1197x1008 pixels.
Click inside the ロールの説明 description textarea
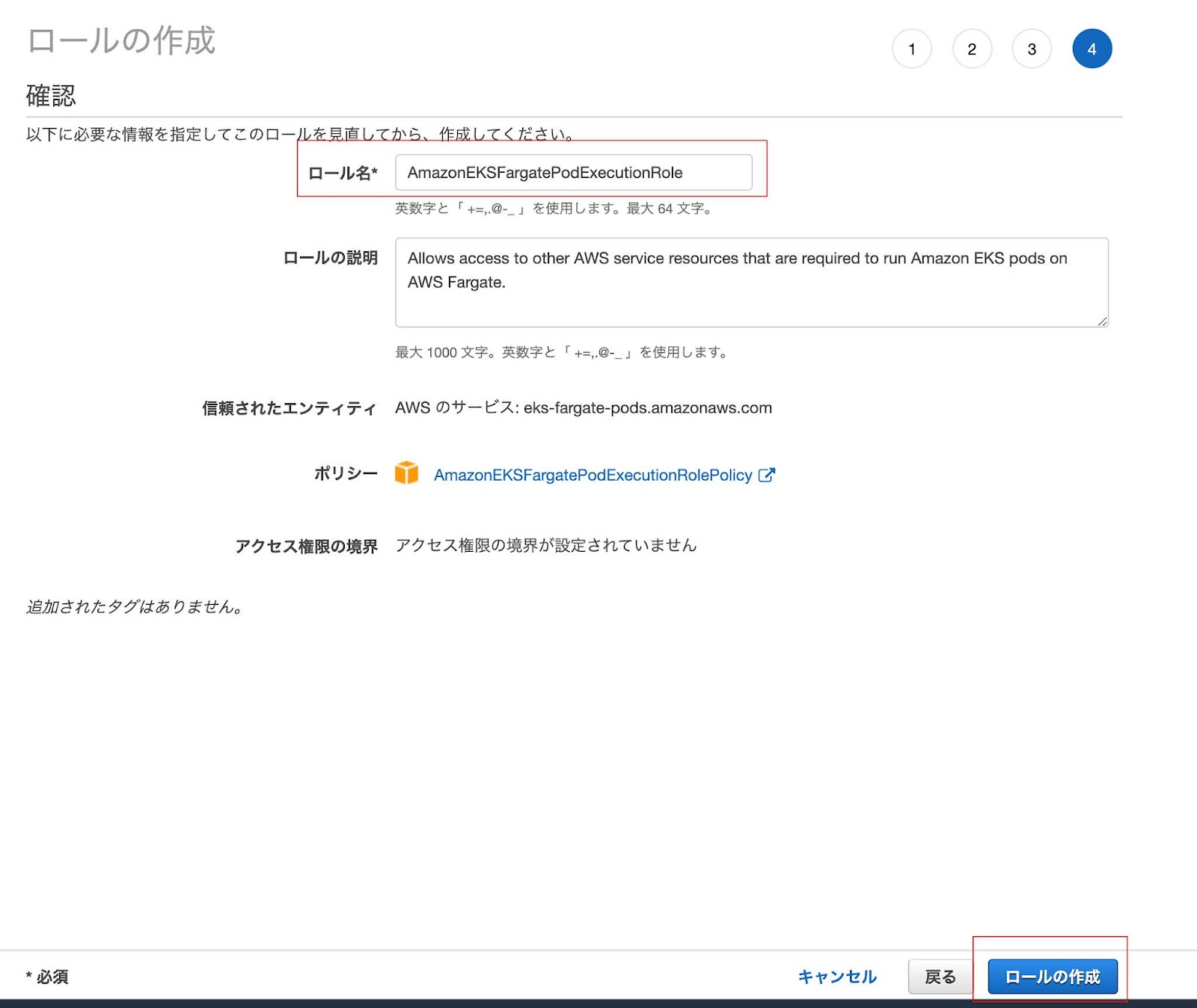tap(752, 283)
